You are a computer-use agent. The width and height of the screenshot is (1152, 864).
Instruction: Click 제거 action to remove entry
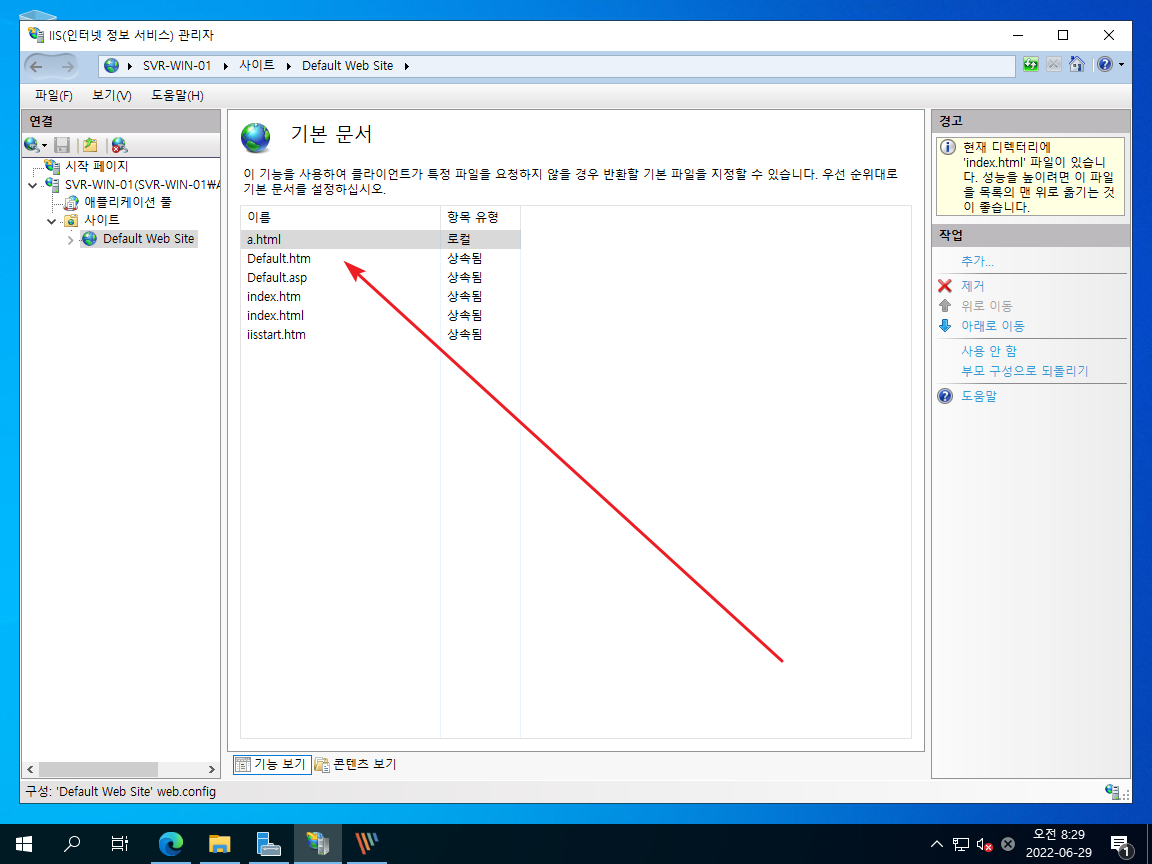click(973, 286)
